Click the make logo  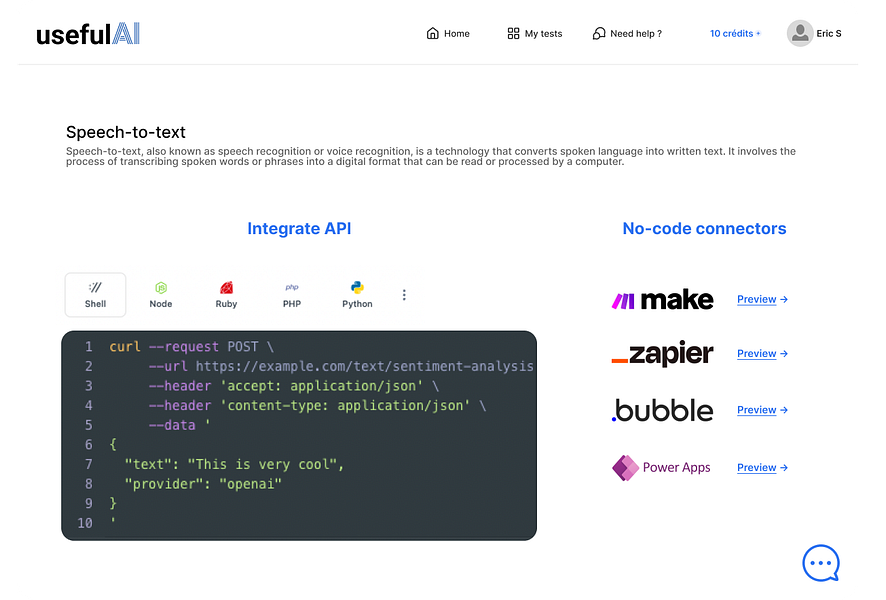point(662,299)
